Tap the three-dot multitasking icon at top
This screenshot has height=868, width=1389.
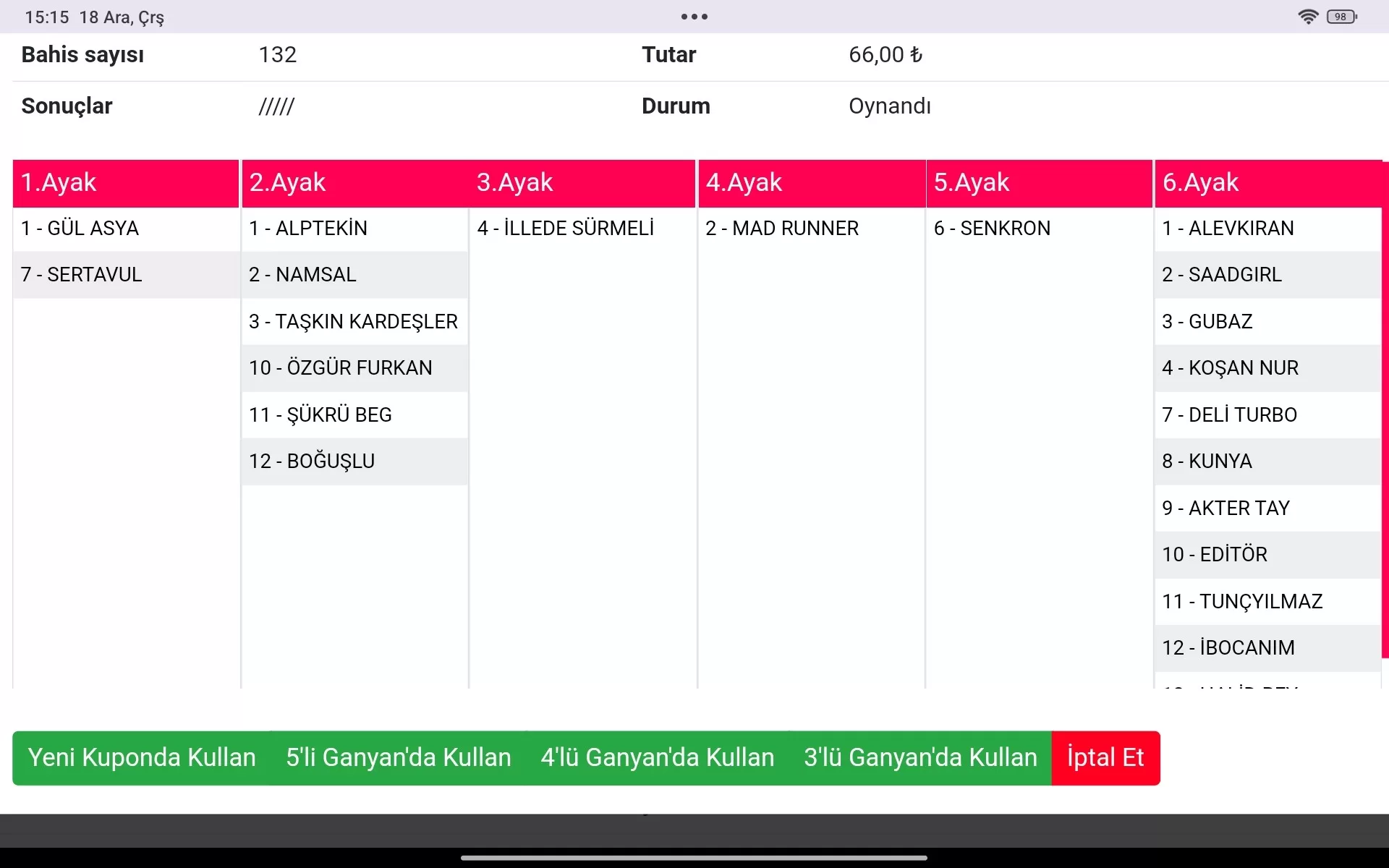coord(694,17)
